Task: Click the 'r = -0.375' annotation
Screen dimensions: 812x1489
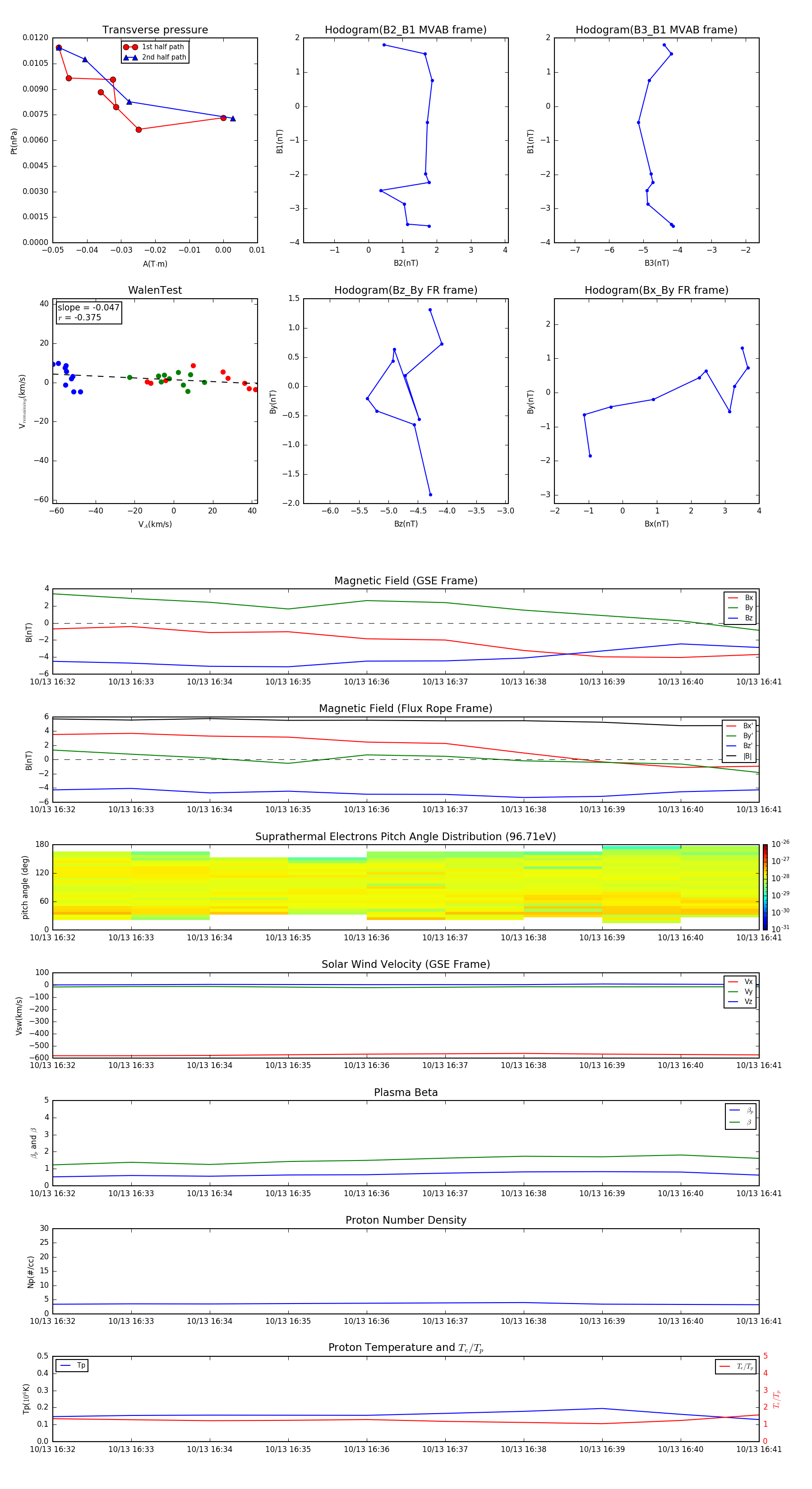Action: (x=80, y=317)
